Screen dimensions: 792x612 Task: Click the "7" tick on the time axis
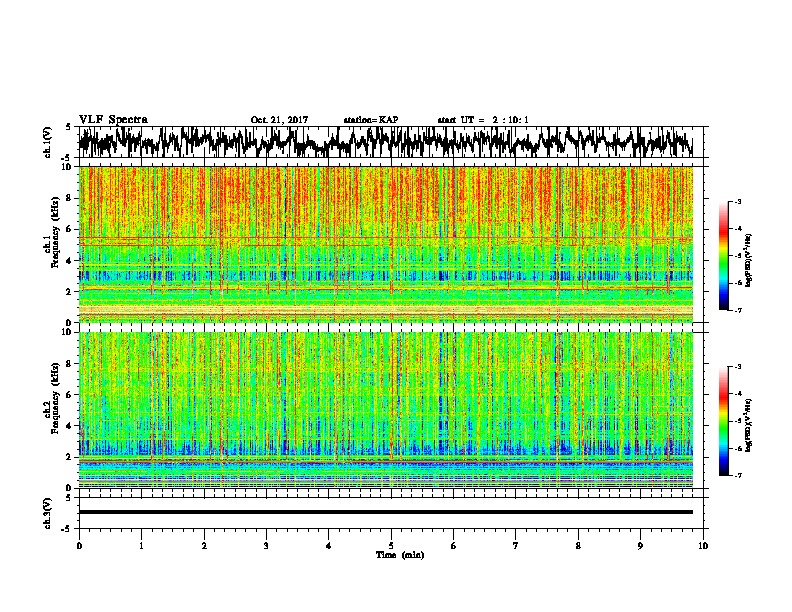(516, 545)
